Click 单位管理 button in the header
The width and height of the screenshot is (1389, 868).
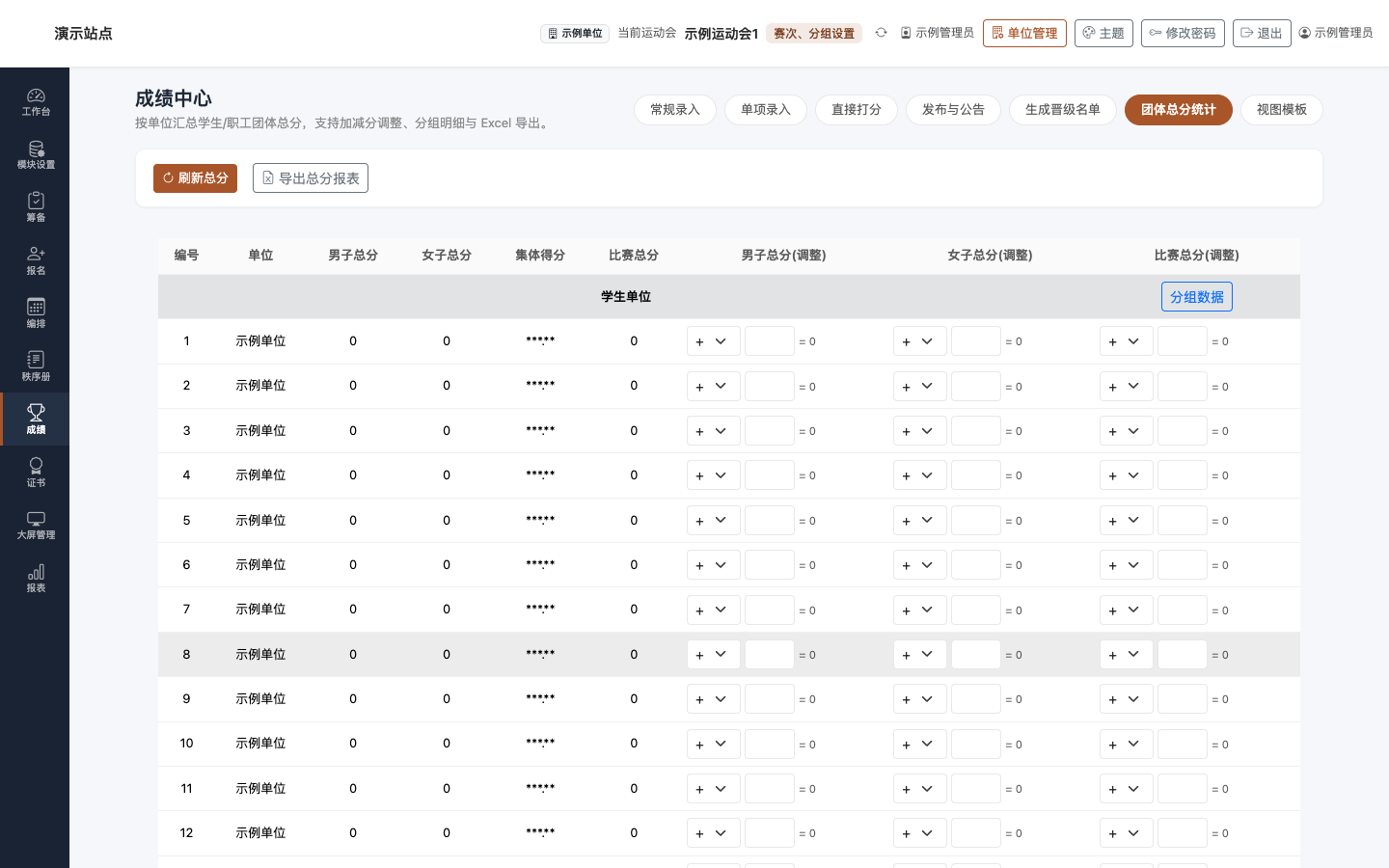(1024, 33)
